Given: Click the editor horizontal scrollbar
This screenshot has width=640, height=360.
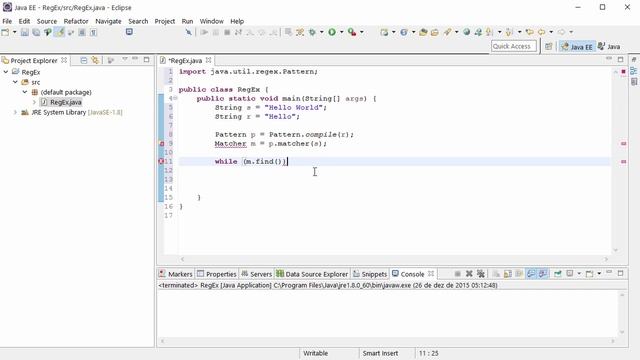Looking at the screenshot, I should click(394, 259).
